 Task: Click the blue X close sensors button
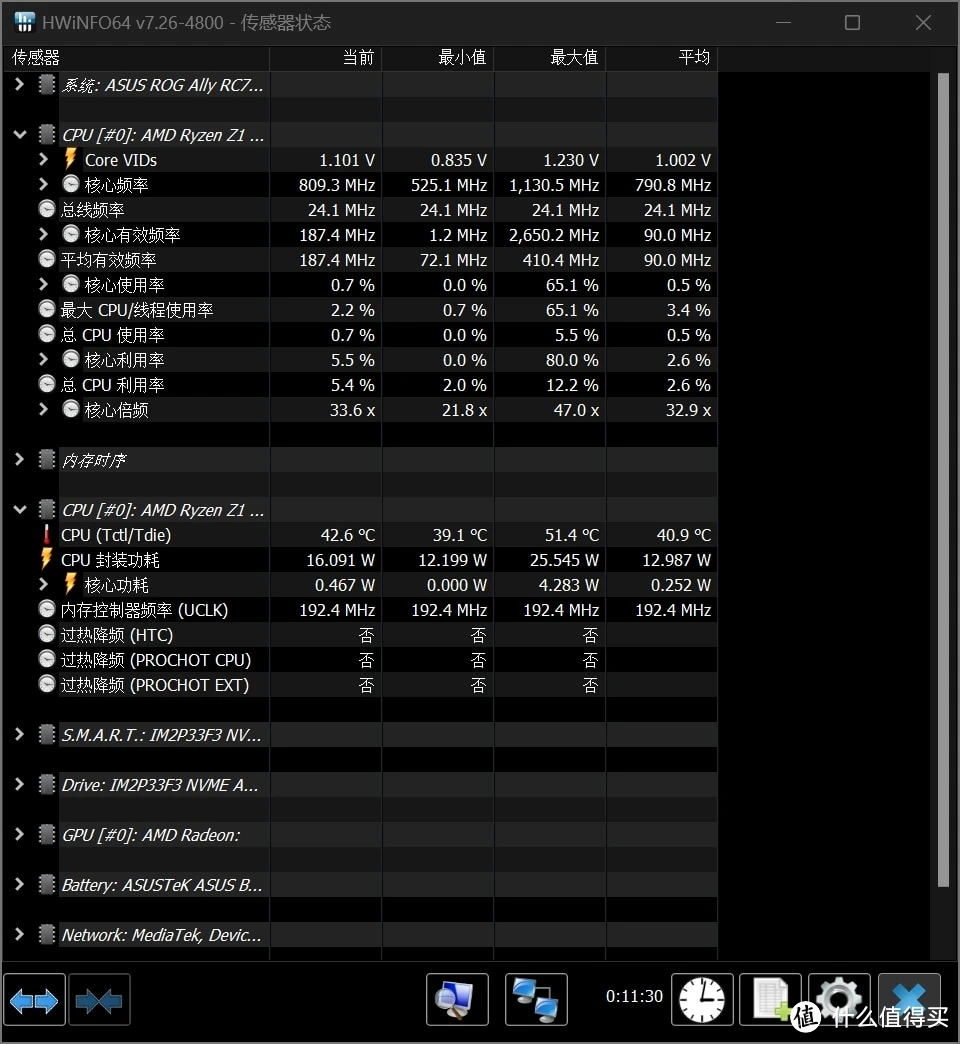tap(909, 1000)
